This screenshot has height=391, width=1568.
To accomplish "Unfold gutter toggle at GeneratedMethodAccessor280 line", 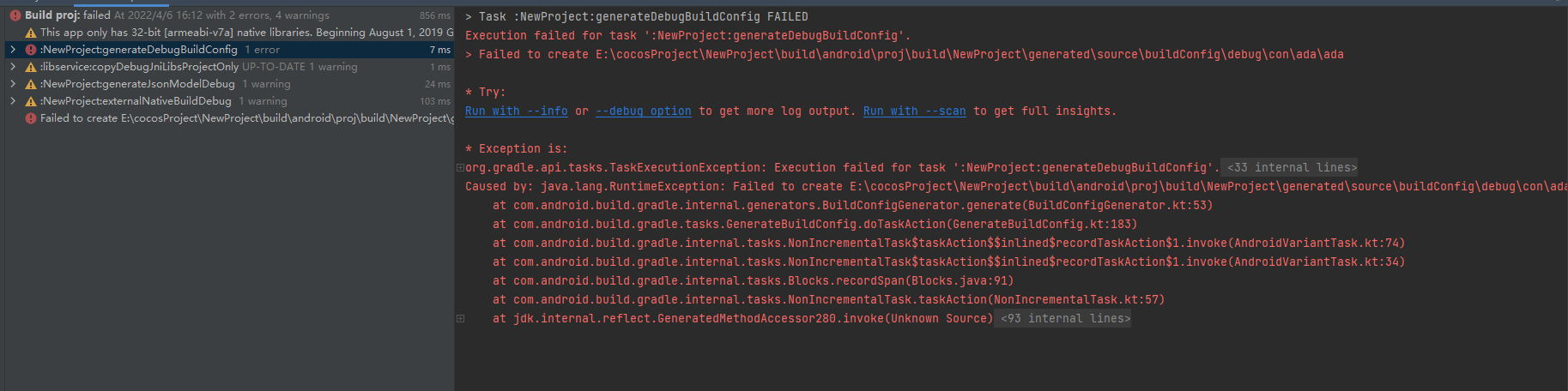I will click(x=460, y=319).
